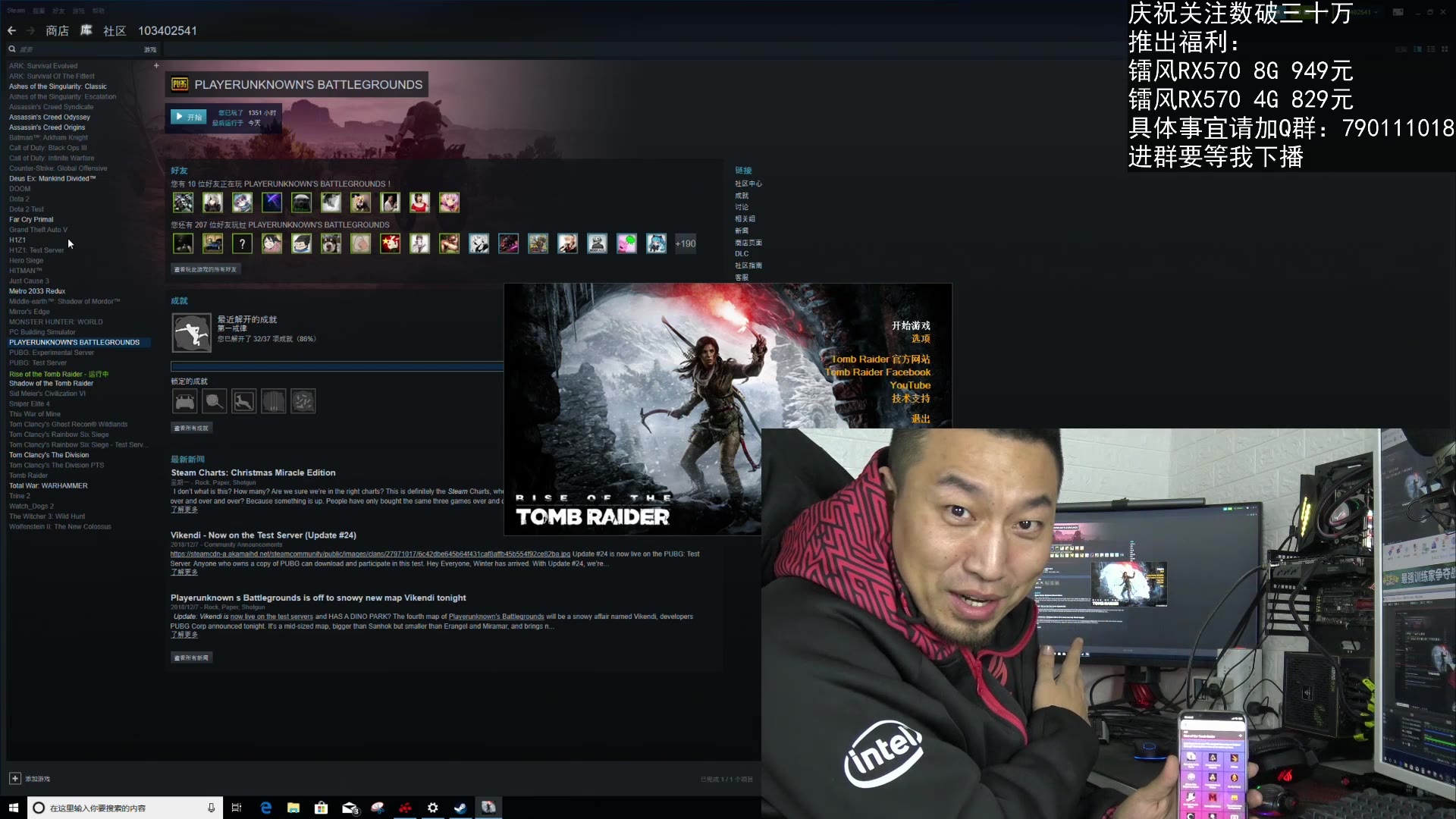Image resolution: width=1456 pixels, height=819 pixels.
Task: Select Far Cry Primal in game list
Action: (x=31, y=219)
